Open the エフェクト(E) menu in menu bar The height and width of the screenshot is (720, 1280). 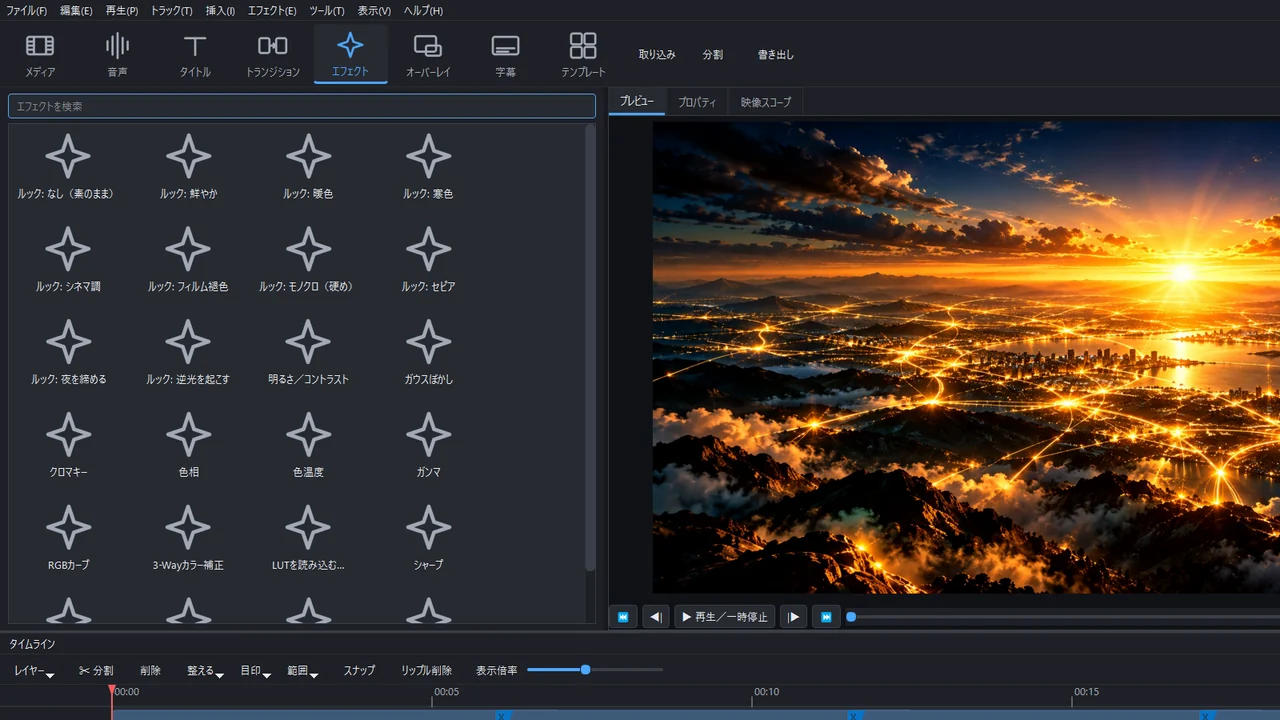272,10
